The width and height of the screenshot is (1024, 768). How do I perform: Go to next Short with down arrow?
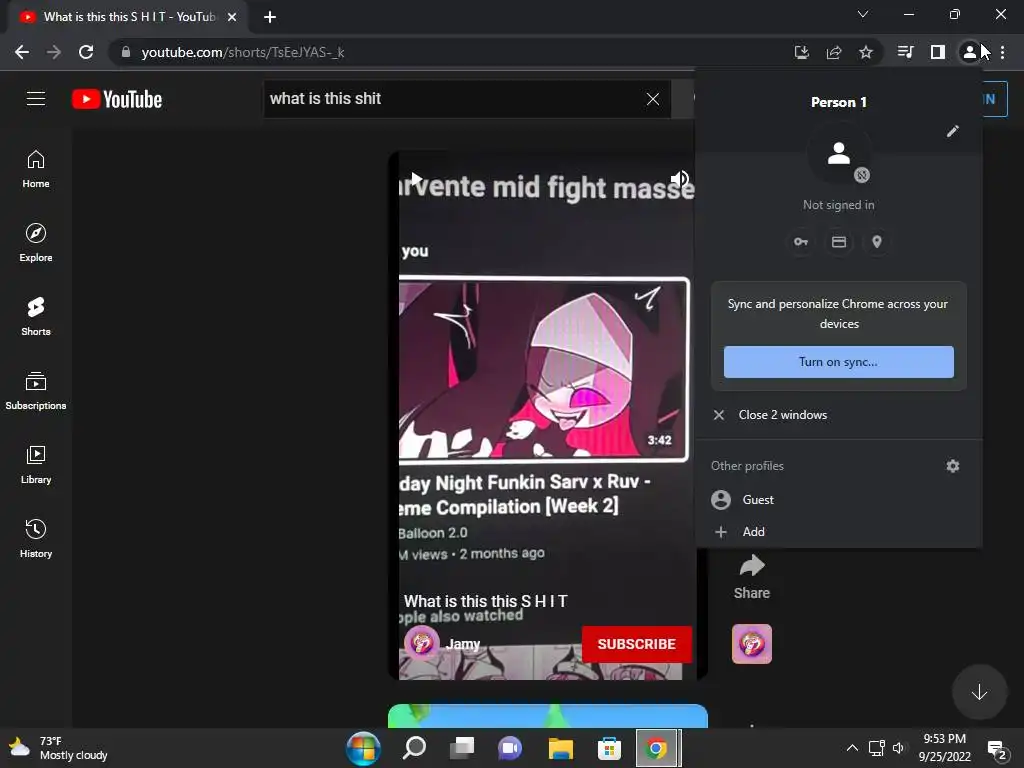click(979, 692)
